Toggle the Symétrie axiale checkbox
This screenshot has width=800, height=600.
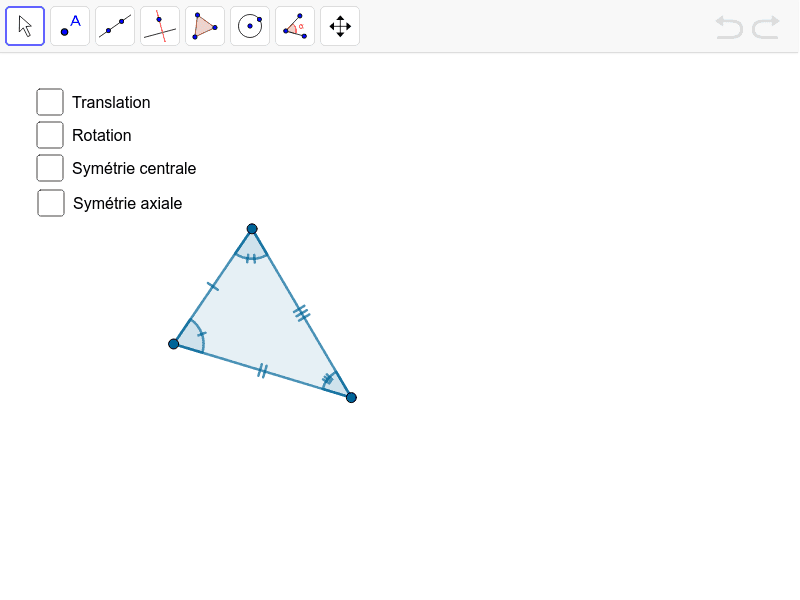(51, 203)
